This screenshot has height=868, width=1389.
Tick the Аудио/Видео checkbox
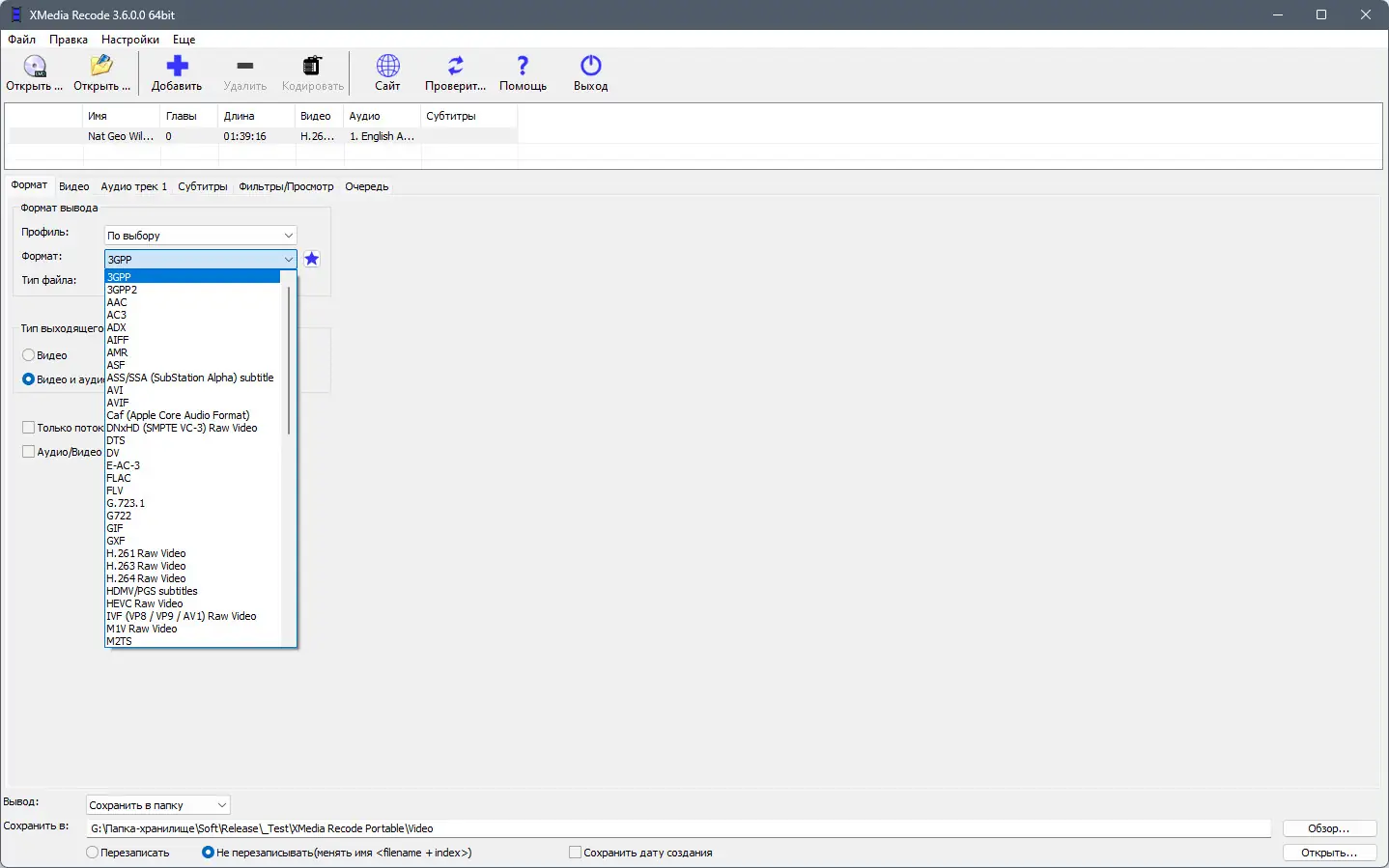click(29, 452)
